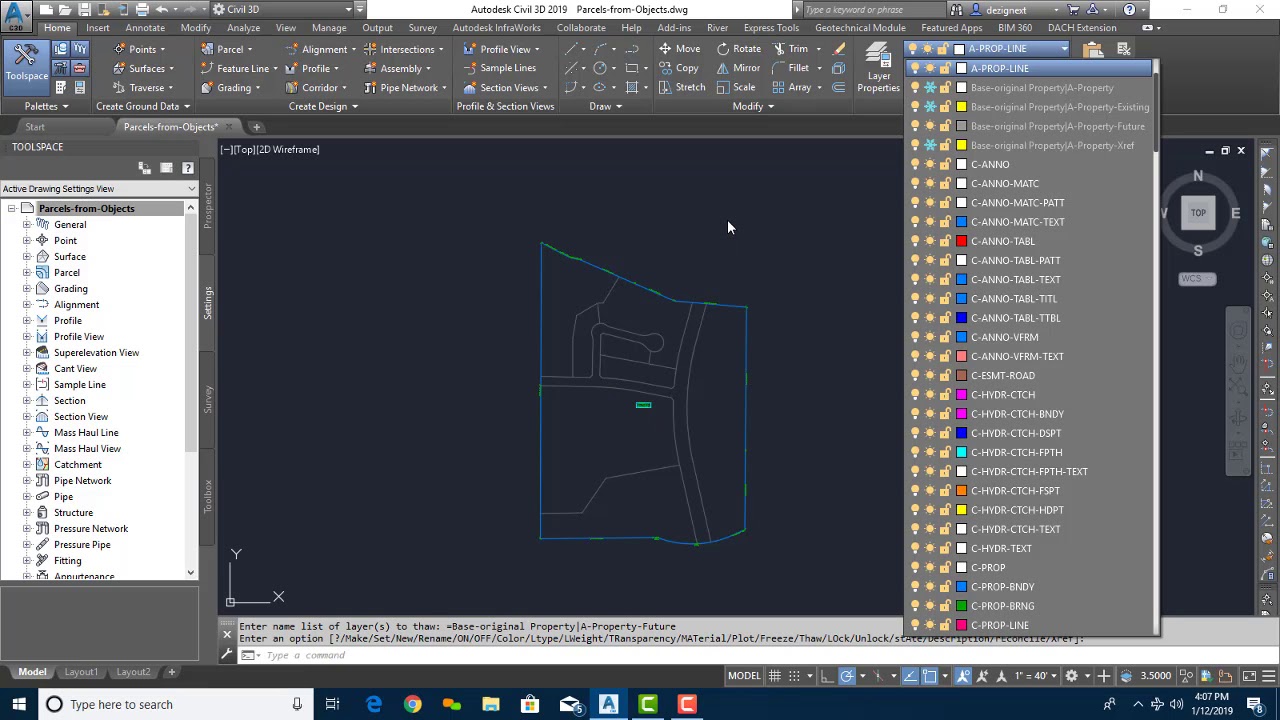Turn off the C-ESMT-ROAD layer bulb
The image size is (1280, 720).
(915, 376)
